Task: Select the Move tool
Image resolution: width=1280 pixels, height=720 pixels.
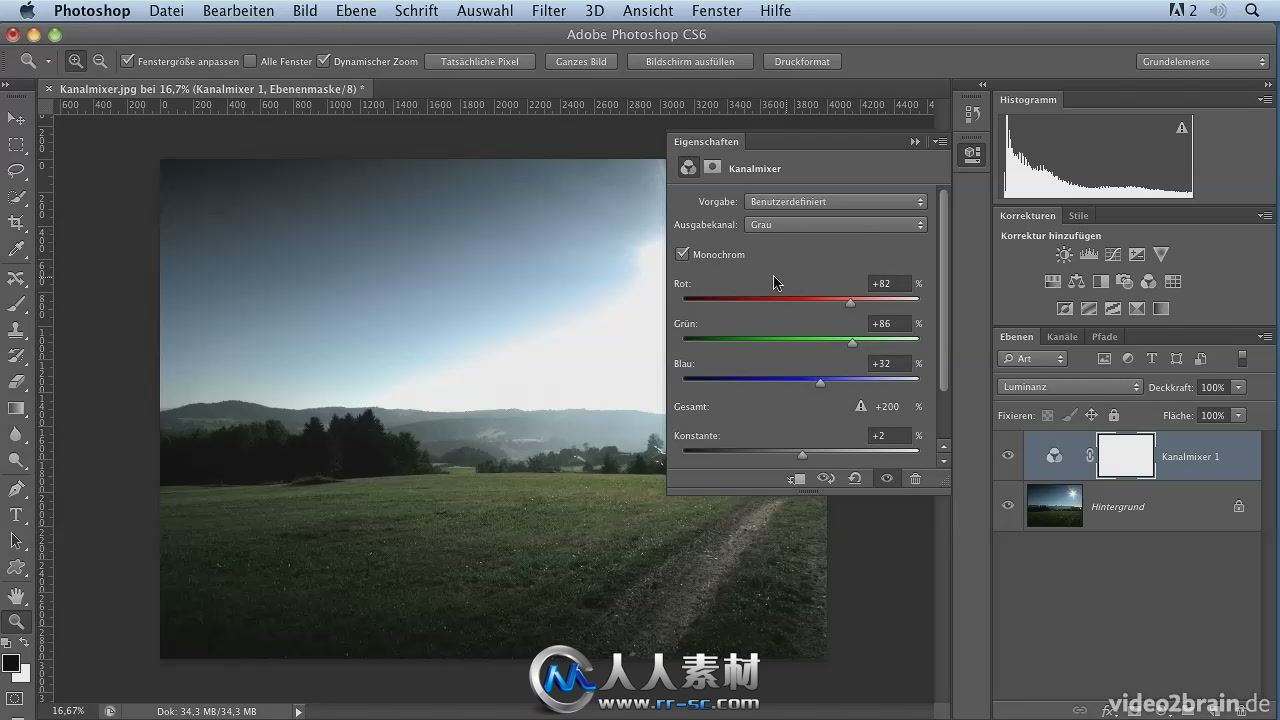Action: point(16,119)
